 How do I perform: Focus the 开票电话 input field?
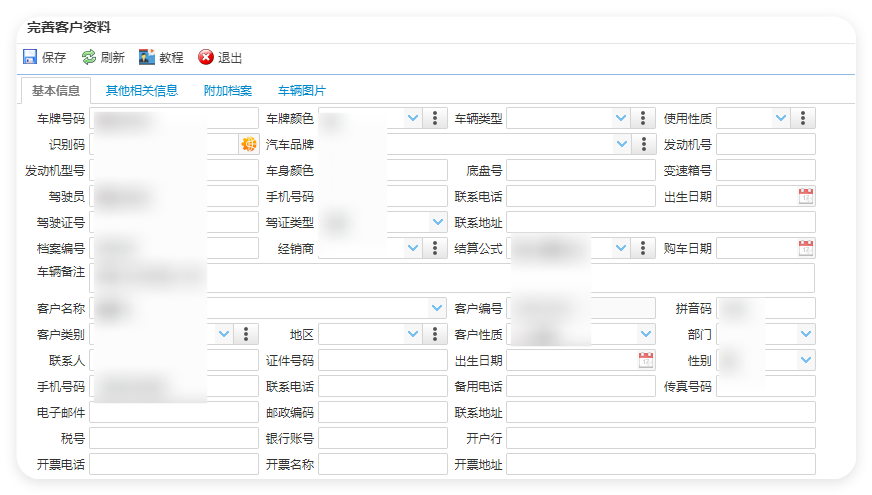(x=174, y=464)
